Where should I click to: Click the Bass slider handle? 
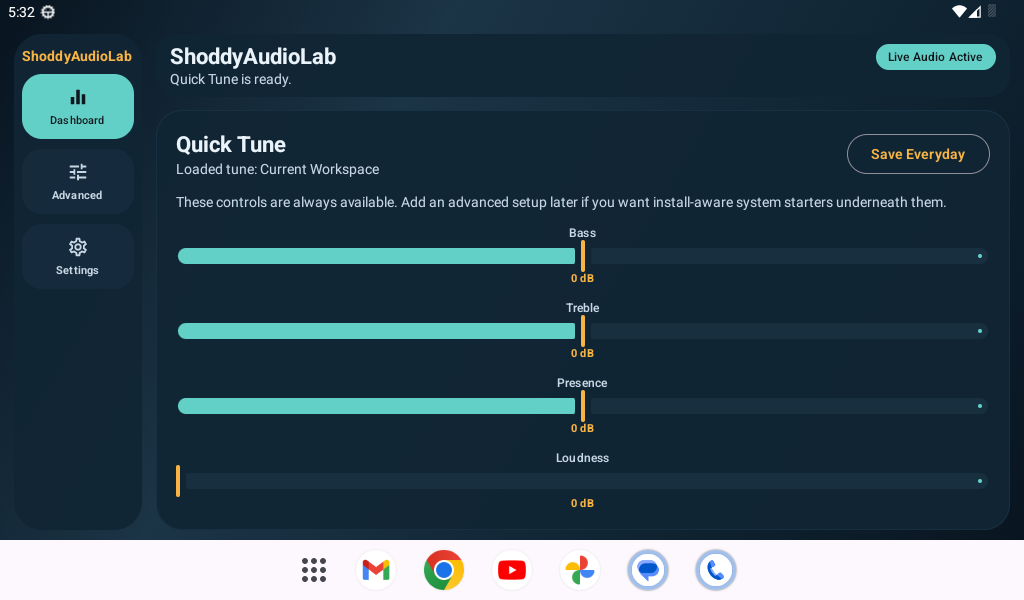tap(582, 256)
